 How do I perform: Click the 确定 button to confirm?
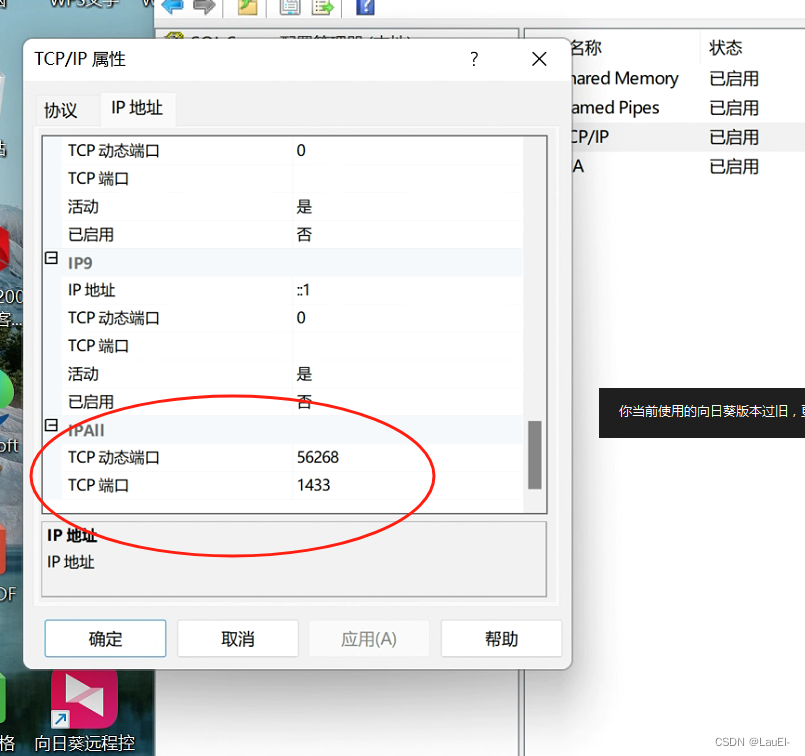click(105, 638)
